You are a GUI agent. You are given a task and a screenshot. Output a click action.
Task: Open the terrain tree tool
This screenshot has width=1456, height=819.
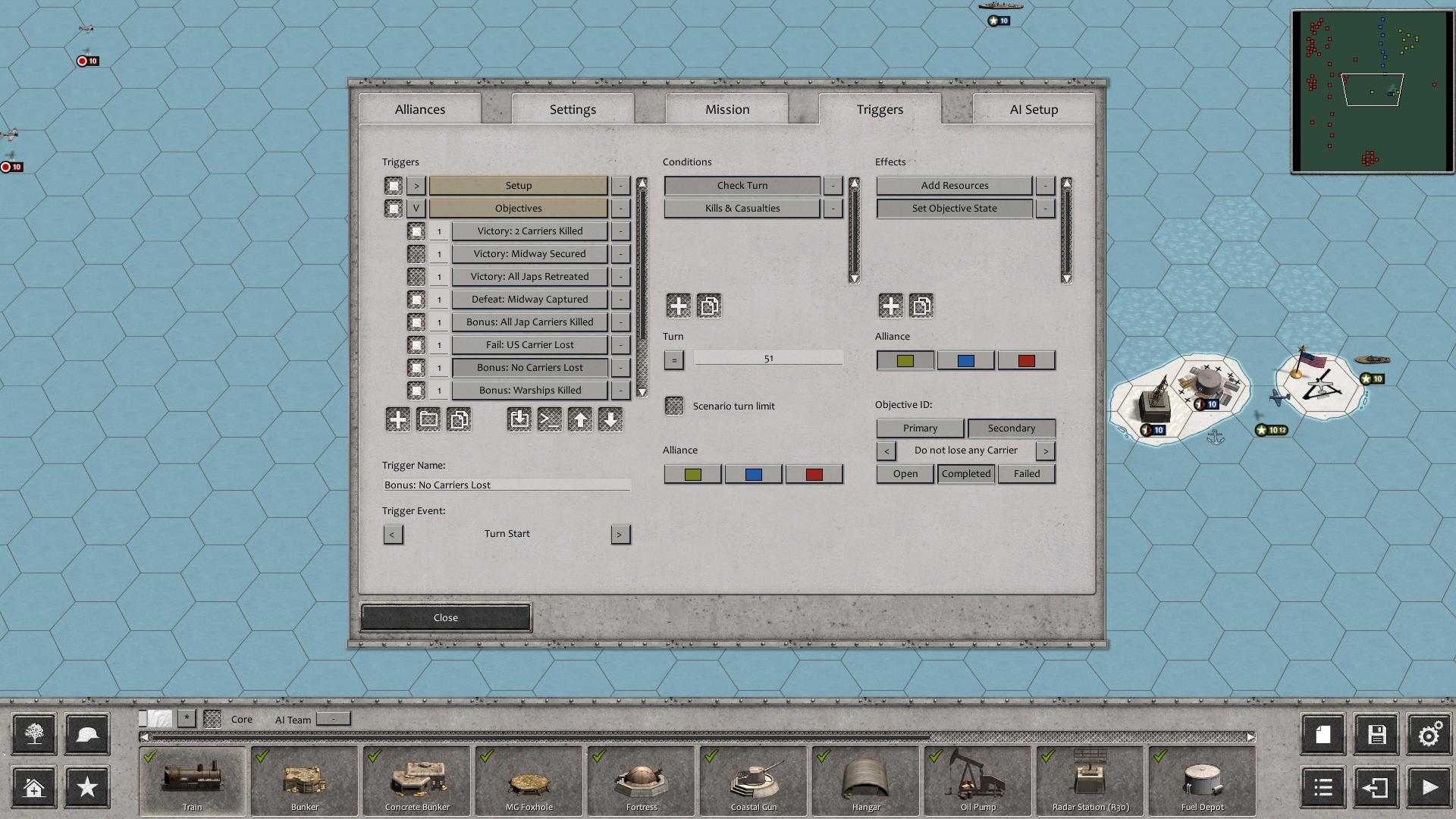coord(34,734)
